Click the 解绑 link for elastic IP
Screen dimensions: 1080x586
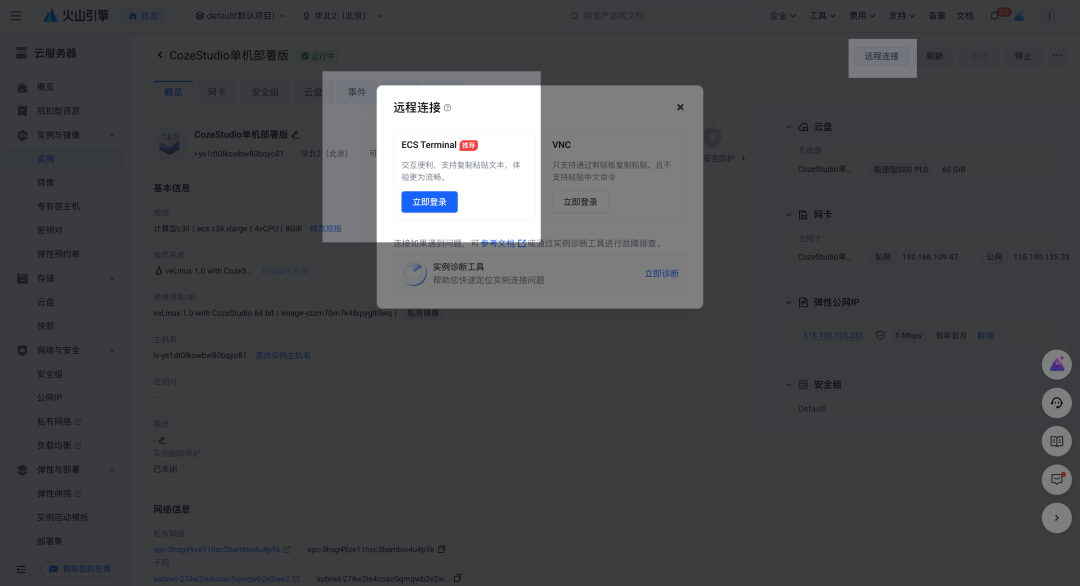[x=986, y=335]
